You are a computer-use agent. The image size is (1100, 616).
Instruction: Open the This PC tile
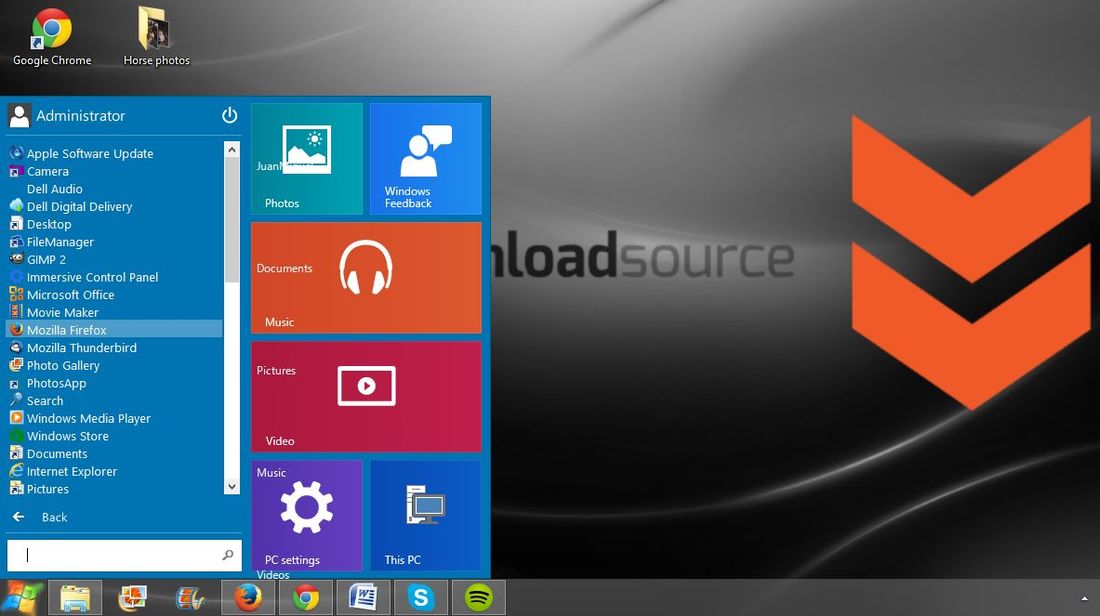(x=426, y=515)
